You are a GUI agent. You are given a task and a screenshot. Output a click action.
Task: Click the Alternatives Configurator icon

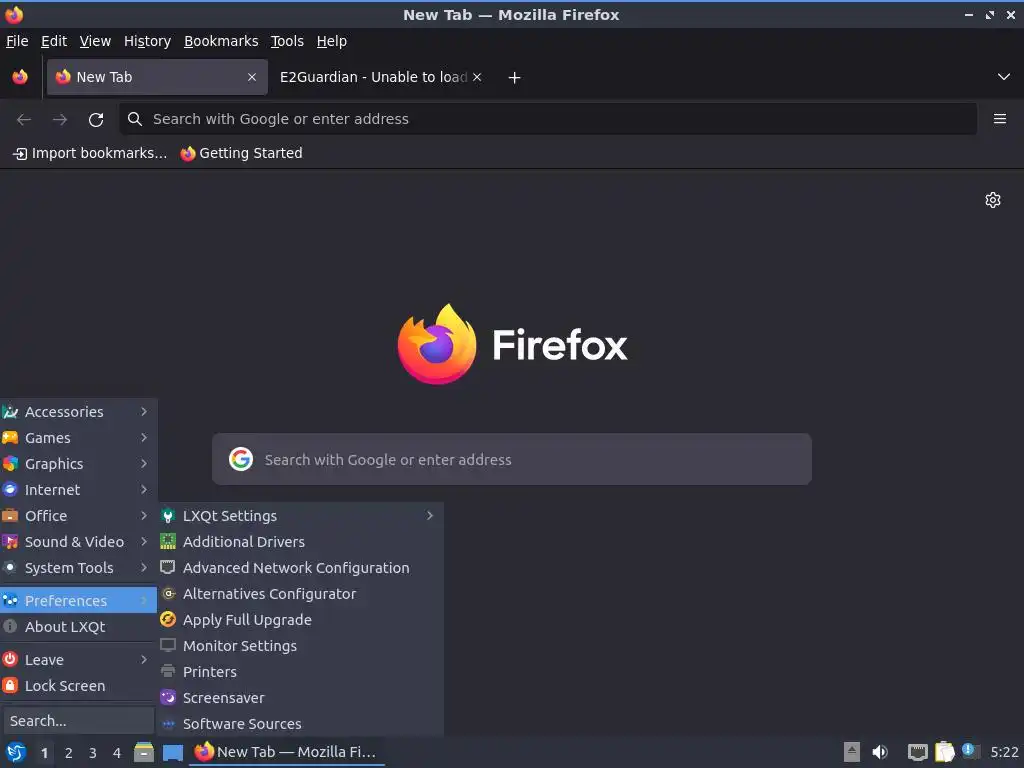(168, 594)
